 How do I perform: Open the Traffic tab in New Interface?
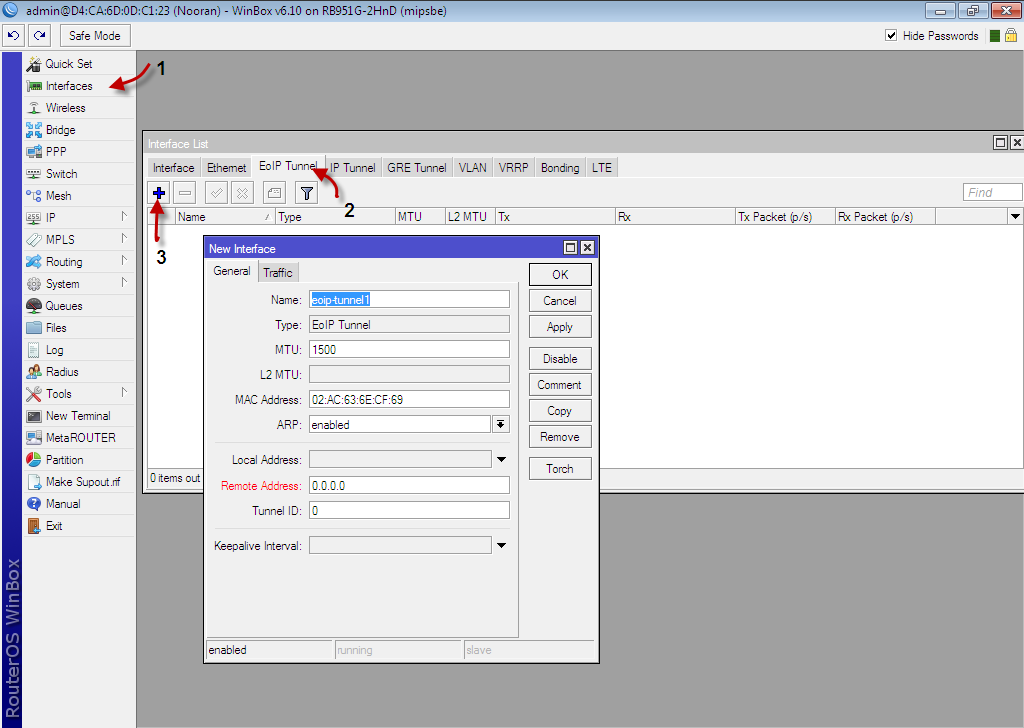click(x=278, y=273)
